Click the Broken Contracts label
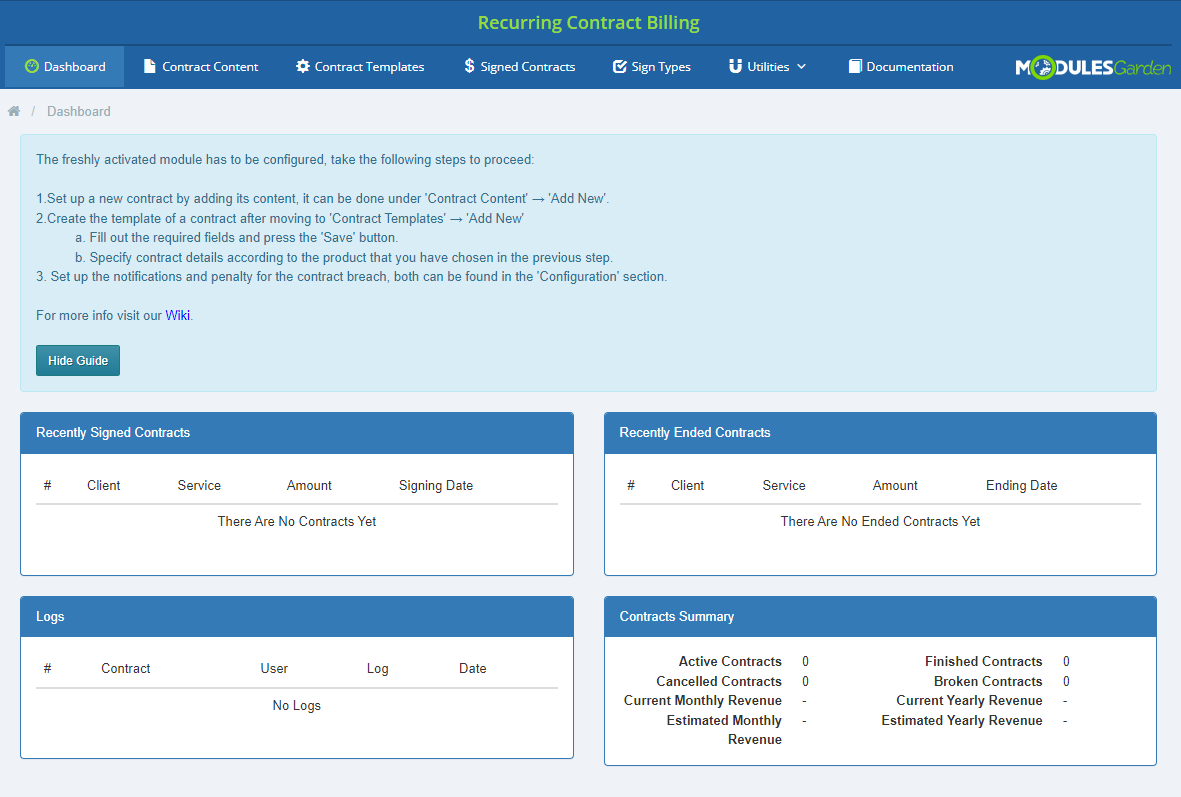 tap(988, 682)
